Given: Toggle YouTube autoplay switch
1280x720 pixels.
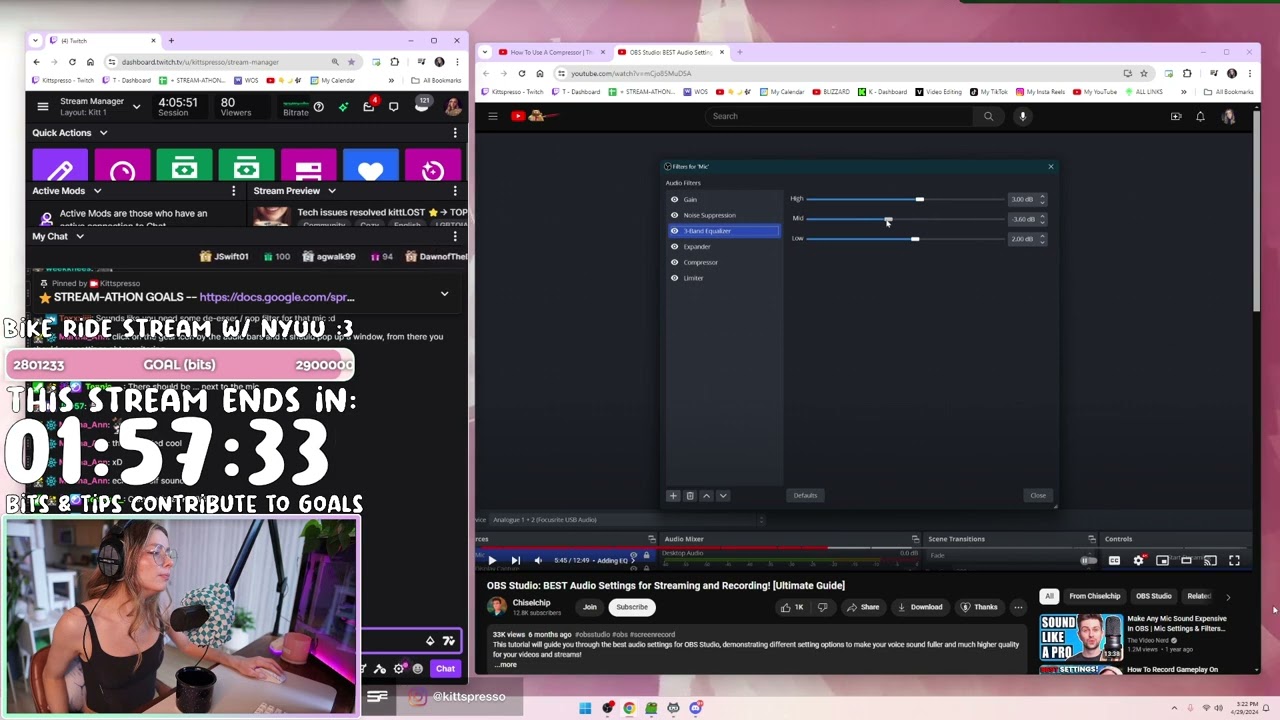Looking at the screenshot, I should 1089,561.
